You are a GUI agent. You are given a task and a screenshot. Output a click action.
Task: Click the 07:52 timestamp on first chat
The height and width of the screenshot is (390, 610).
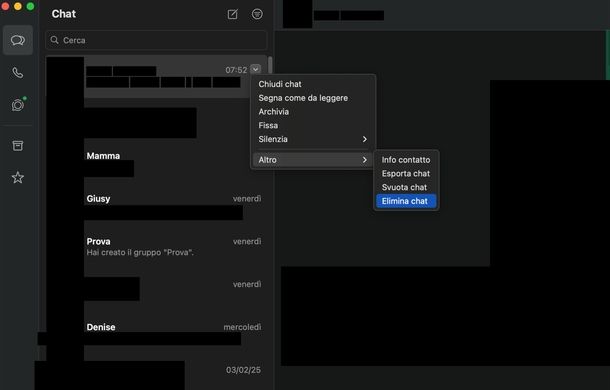click(236, 70)
